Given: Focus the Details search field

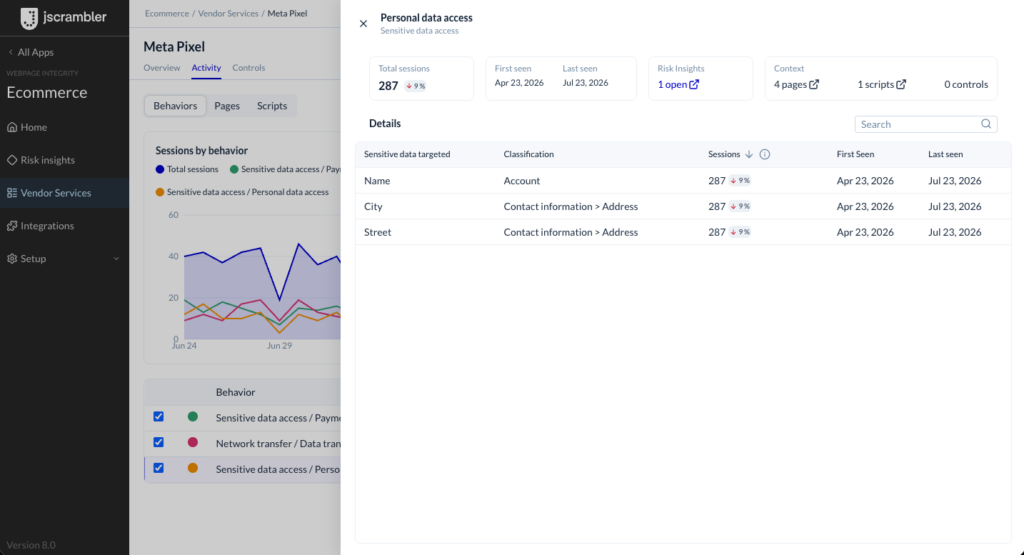Looking at the screenshot, I should pyautogui.click(x=925, y=124).
